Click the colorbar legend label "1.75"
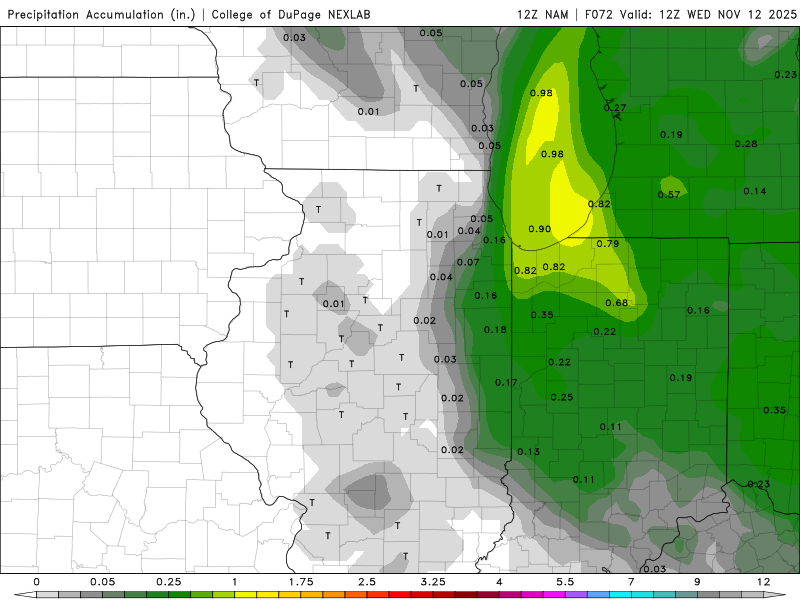 pyautogui.click(x=301, y=582)
